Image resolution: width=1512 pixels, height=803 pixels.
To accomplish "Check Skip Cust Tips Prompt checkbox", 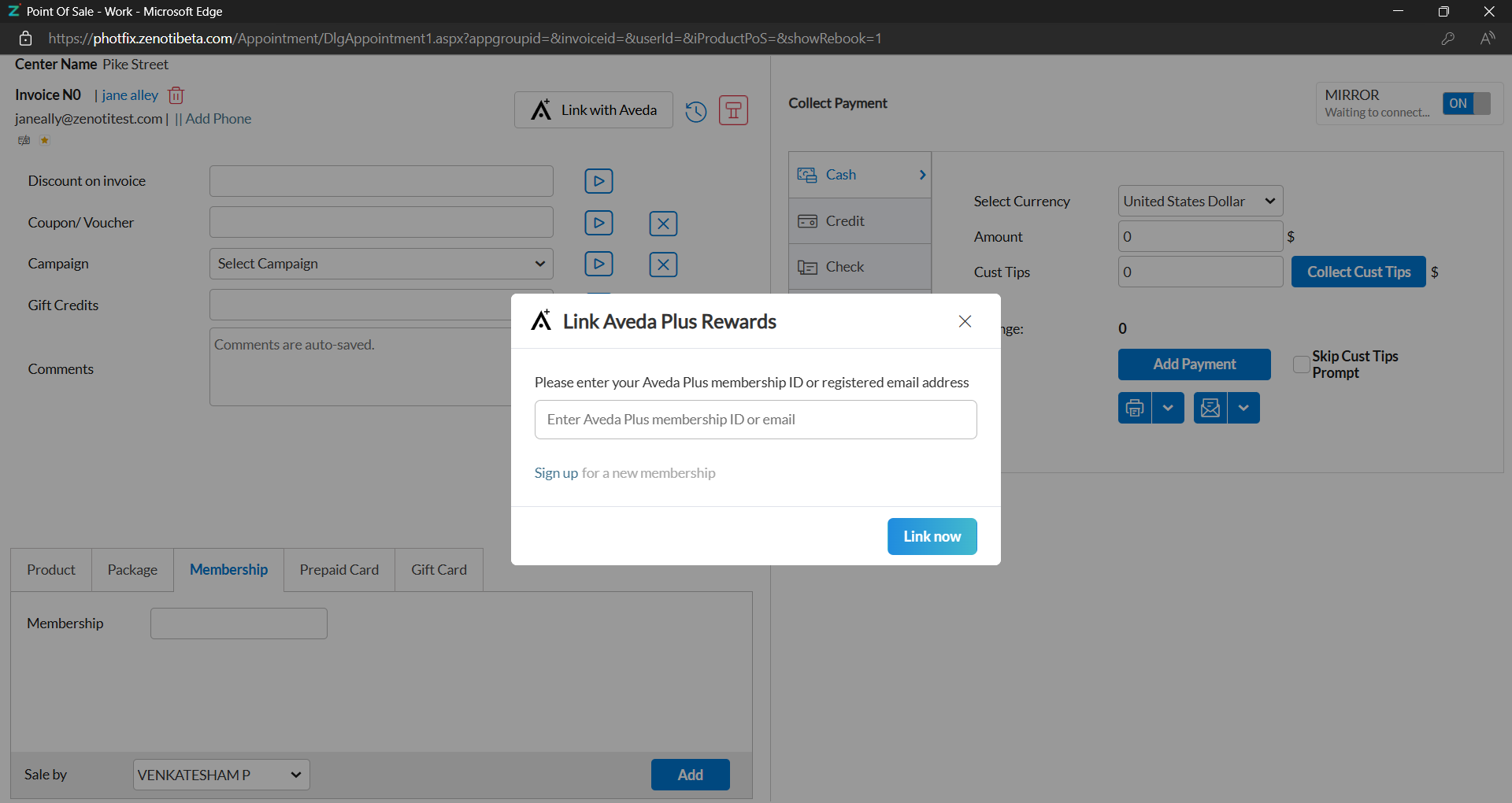I will 1301,364.
